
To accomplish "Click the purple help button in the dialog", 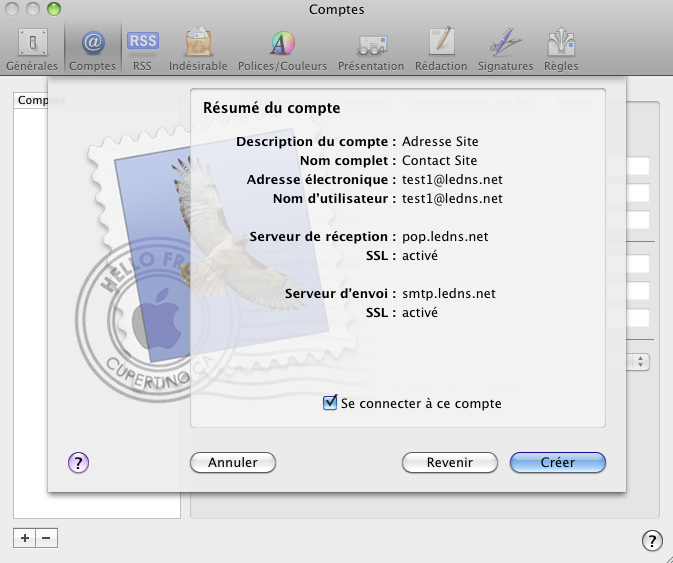I will 79,462.
